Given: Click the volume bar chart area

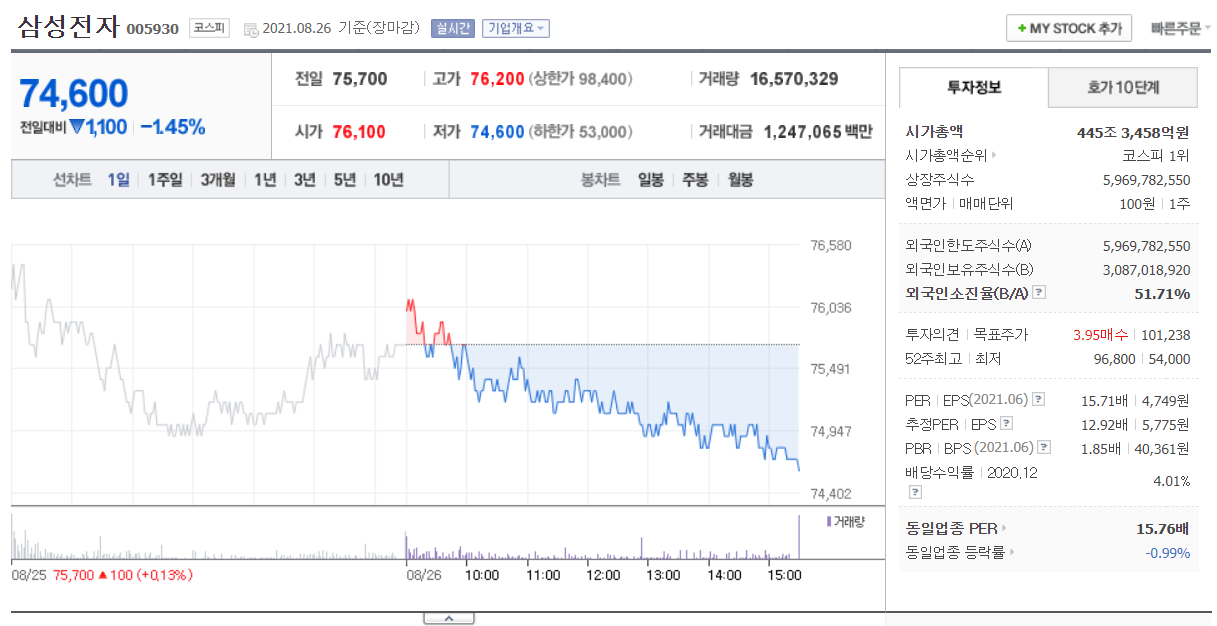Looking at the screenshot, I should tap(405, 538).
